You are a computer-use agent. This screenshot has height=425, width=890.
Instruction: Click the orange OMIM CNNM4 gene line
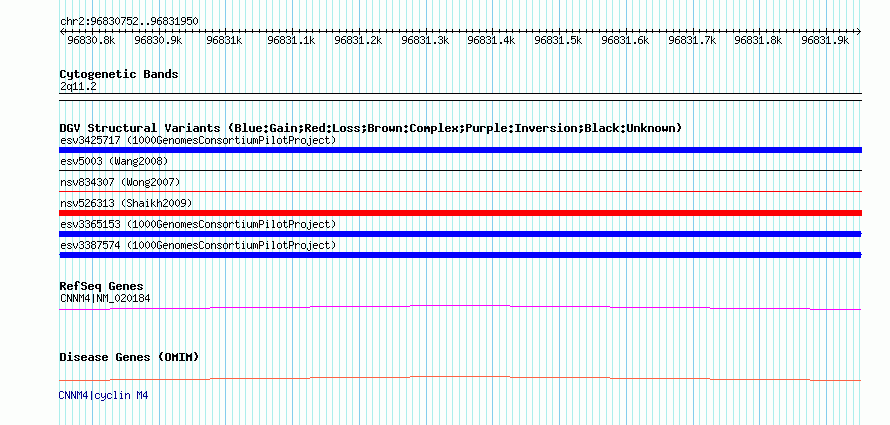click(x=460, y=378)
